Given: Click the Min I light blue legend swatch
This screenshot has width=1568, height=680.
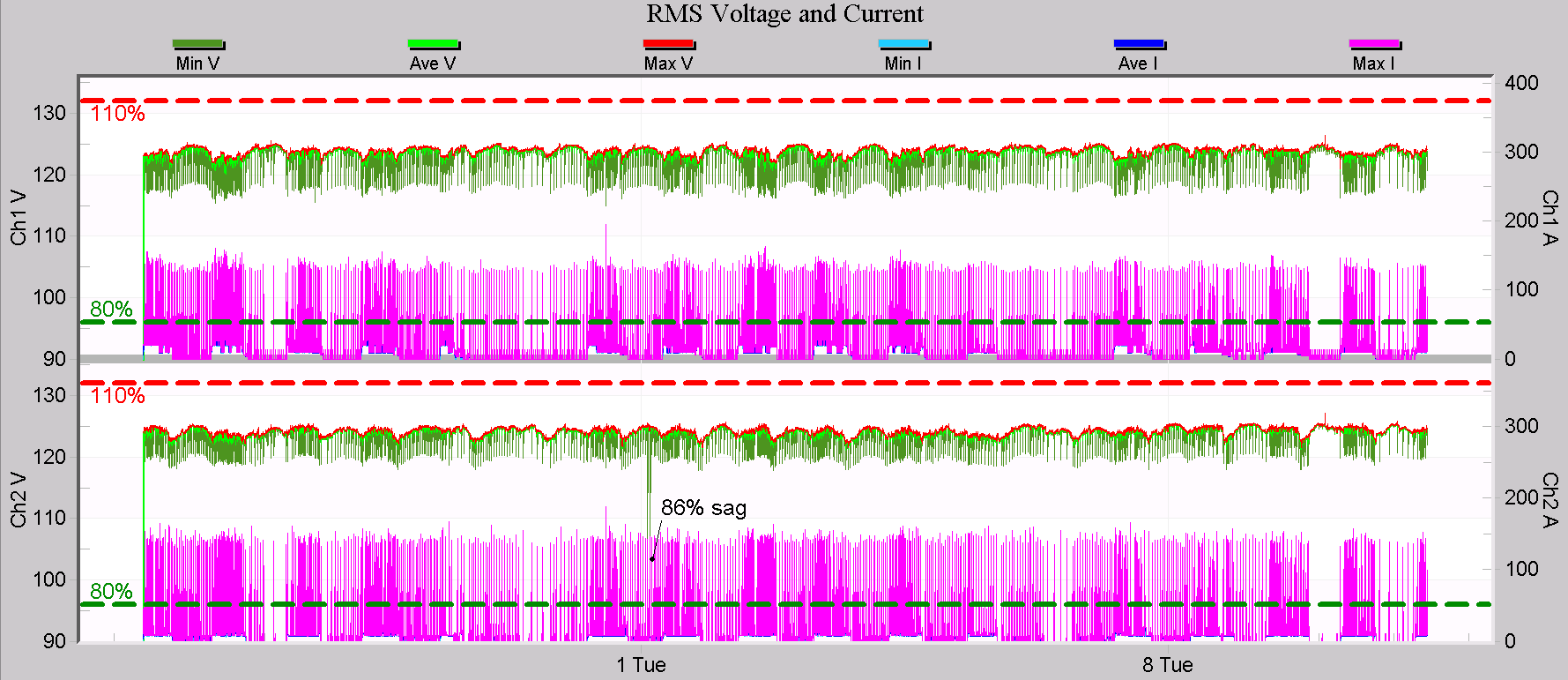Looking at the screenshot, I should 903,44.
